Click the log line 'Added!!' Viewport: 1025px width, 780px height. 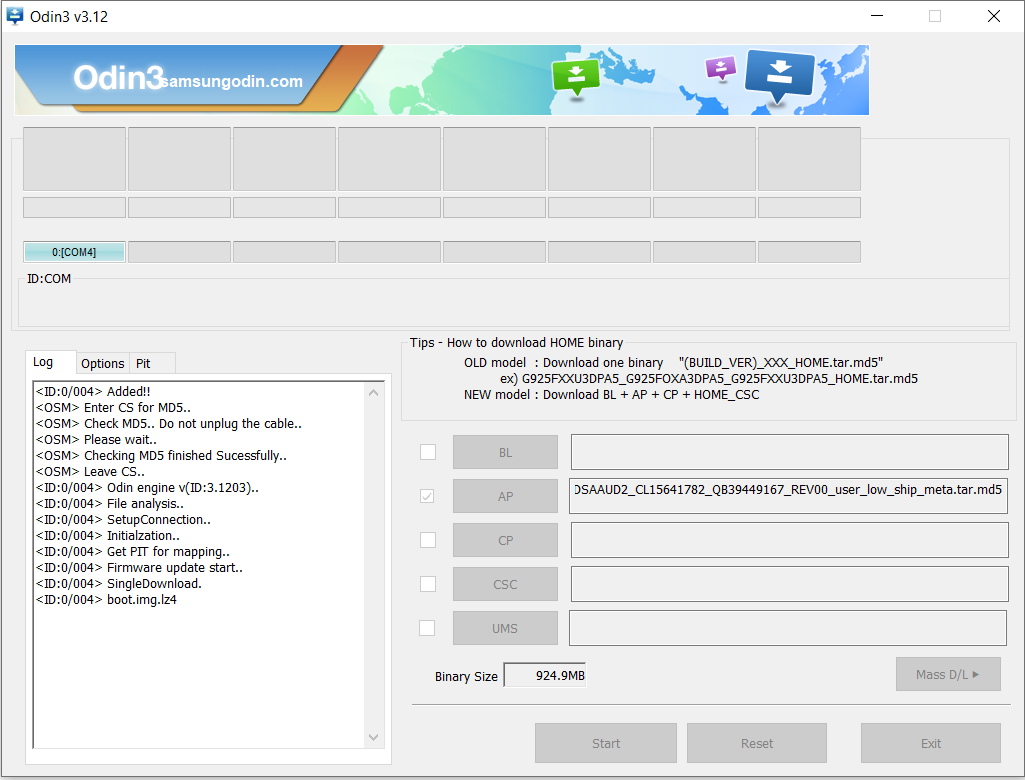[x=93, y=392]
